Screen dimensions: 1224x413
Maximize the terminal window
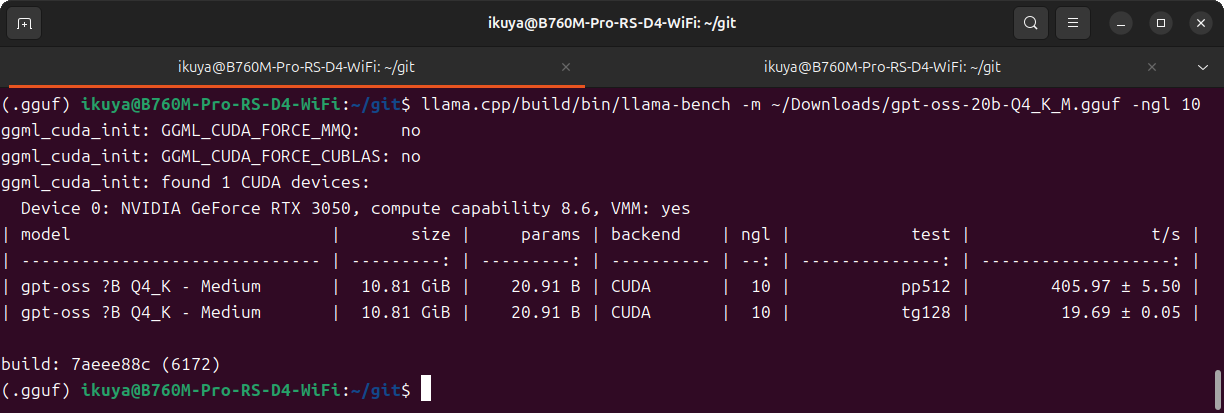1160,22
